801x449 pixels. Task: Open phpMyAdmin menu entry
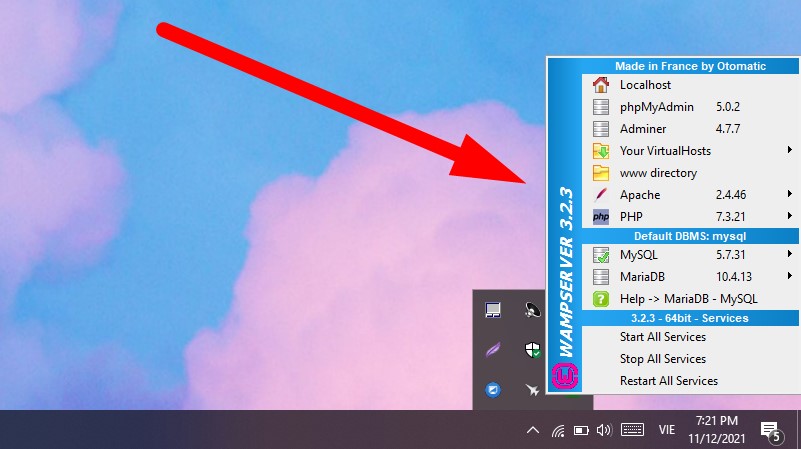[x=691, y=107]
